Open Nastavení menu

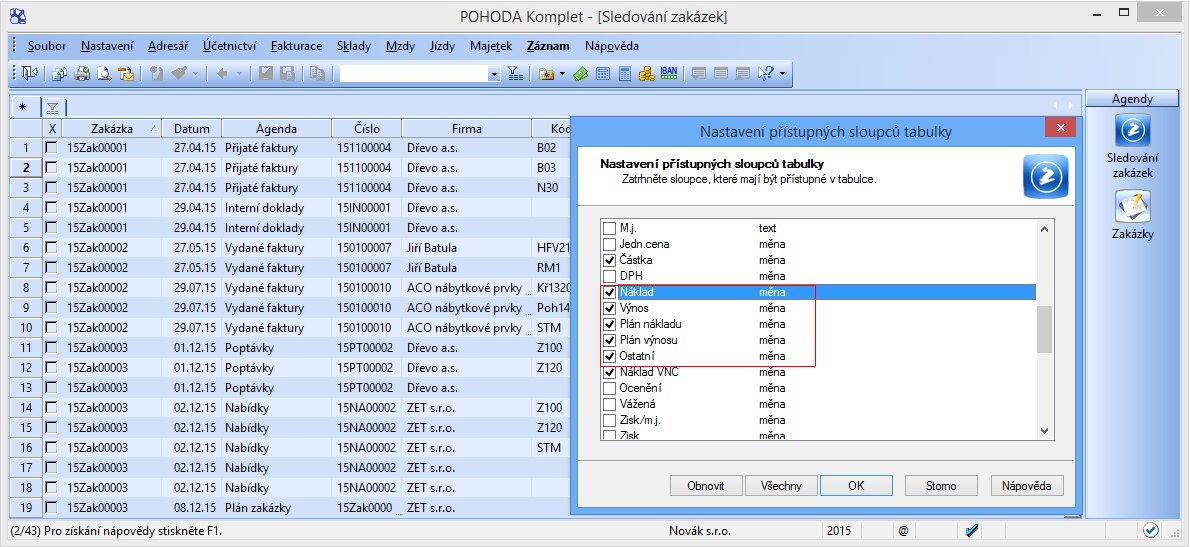coord(107,46)
